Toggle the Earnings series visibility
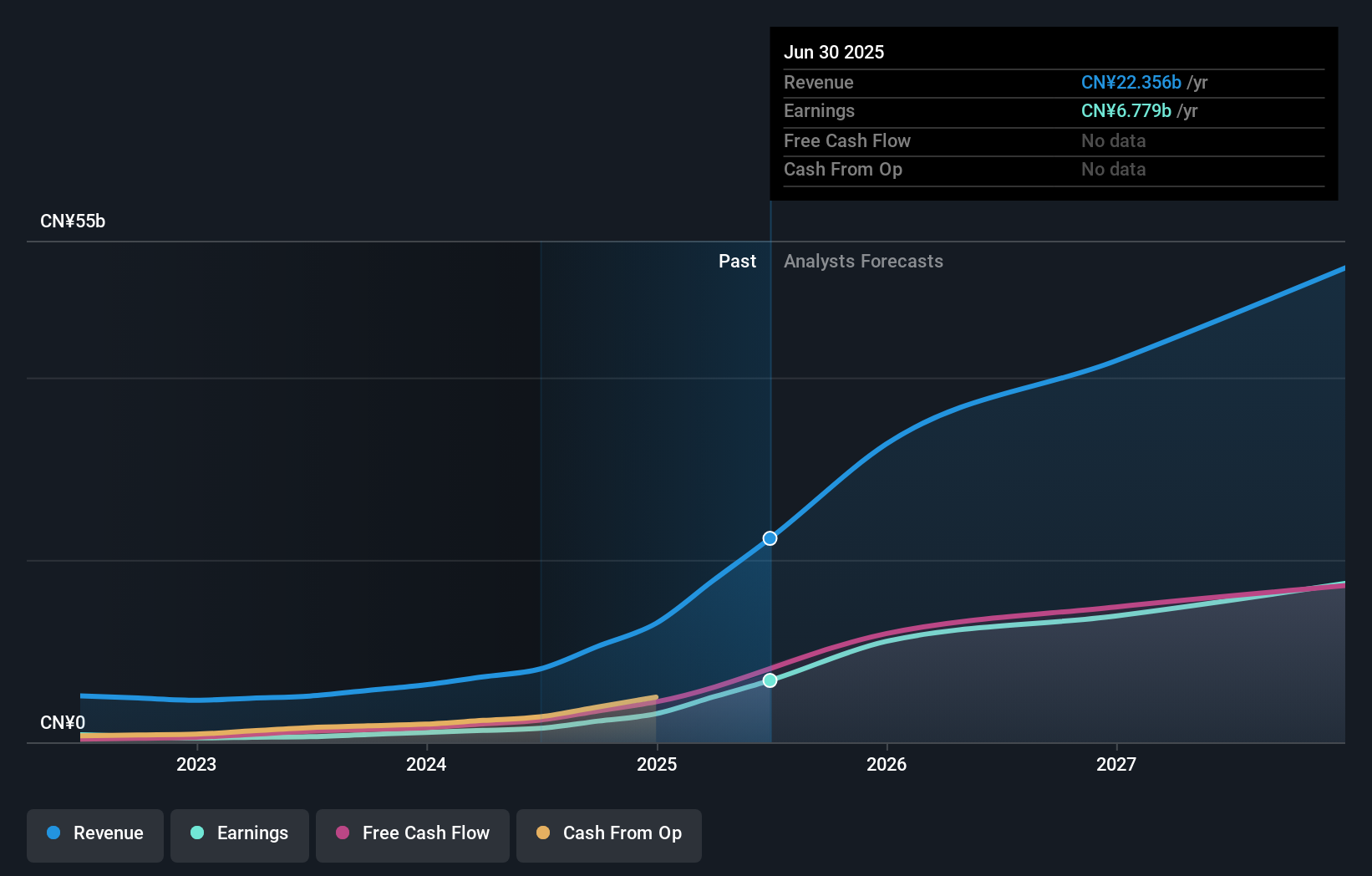The width and height of the screenshot is (1372, 876). point(240,833)
